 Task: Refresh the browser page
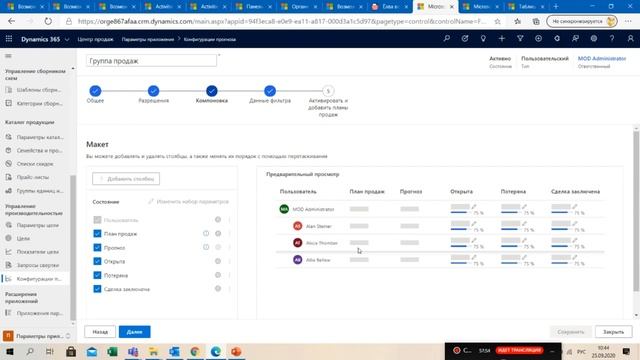[x=48, y=21]
